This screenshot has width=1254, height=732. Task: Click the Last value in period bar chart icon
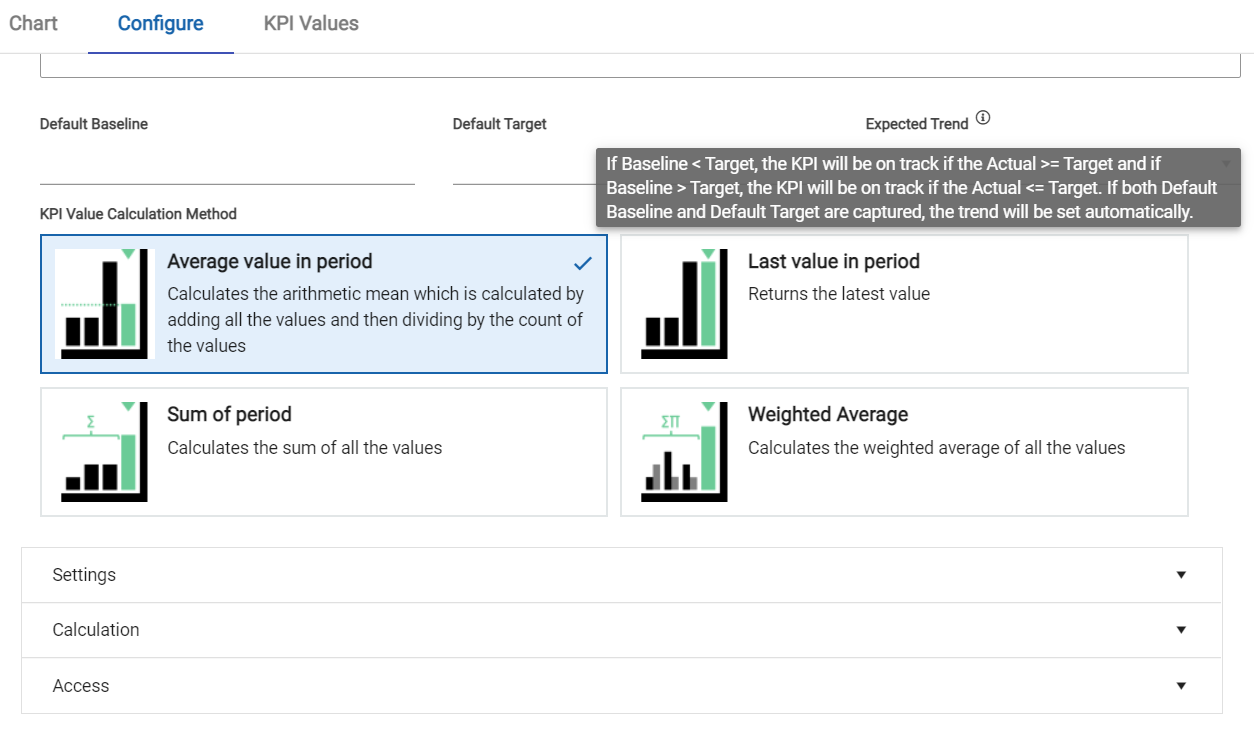point(682,303)
